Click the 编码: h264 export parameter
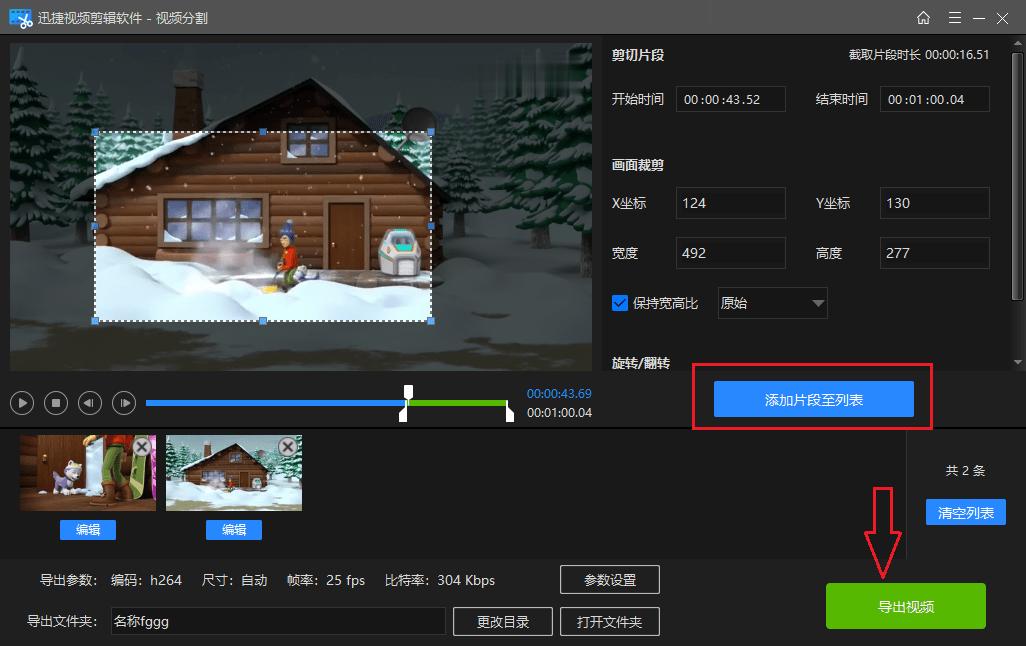This screenshot has width=1026, height=646. coord(146,580)
